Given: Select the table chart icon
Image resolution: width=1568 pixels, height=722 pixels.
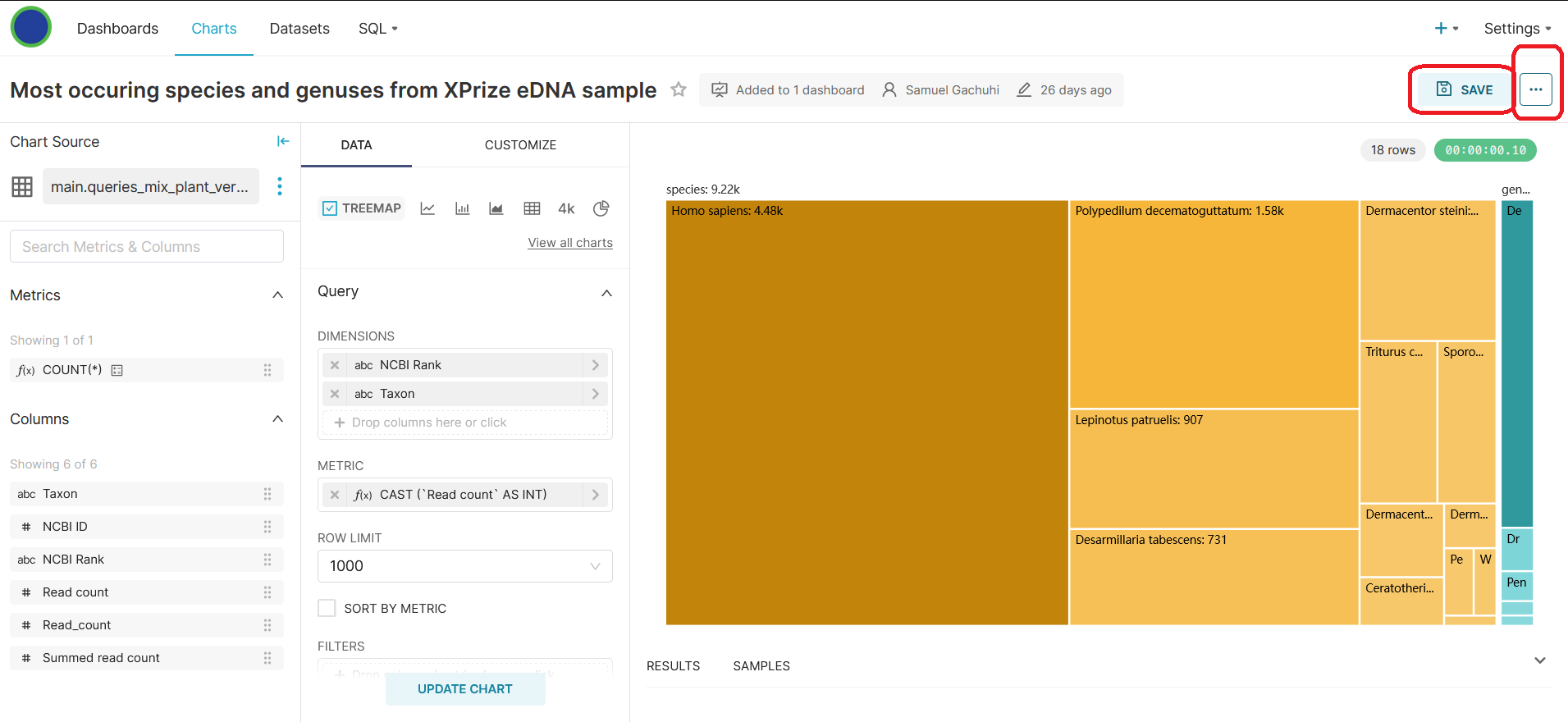Looking at the screenshot, I should [x=532, y=208].
